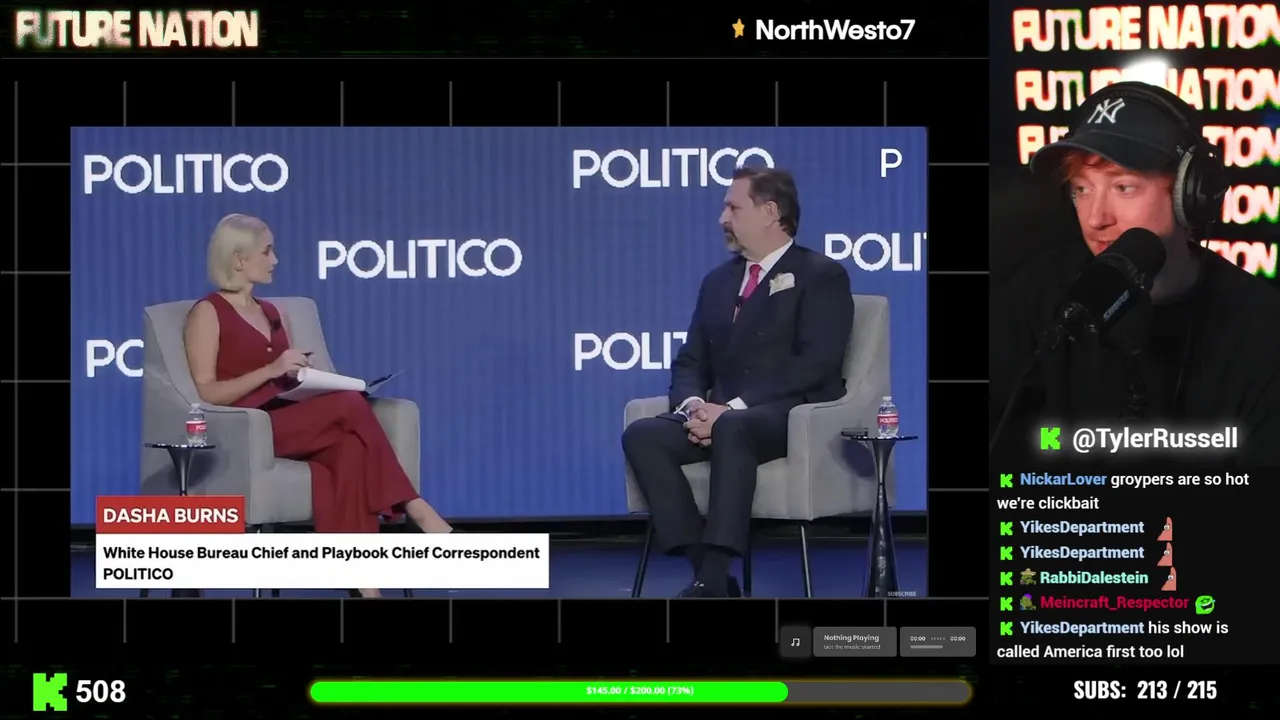The width and height of the screenshot is (1280, 720).
Task: Click the NorthWesto7 username at top
Action: pos(835,30)
